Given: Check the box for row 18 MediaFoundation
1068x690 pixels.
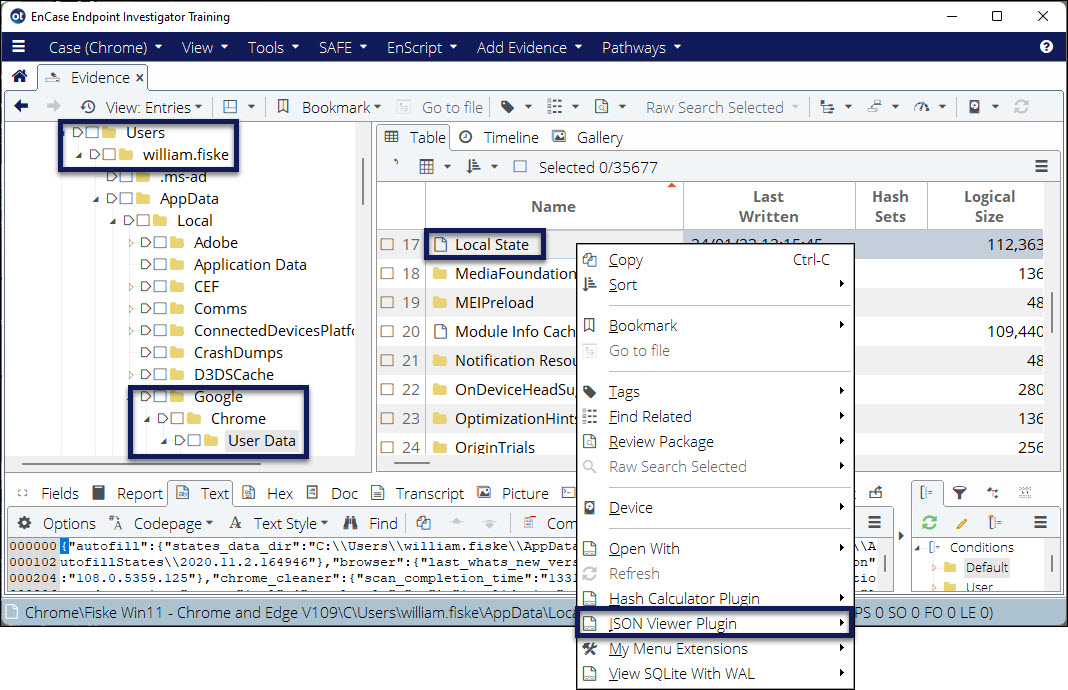Looking at the screenshot, I should tap(387, 273).
